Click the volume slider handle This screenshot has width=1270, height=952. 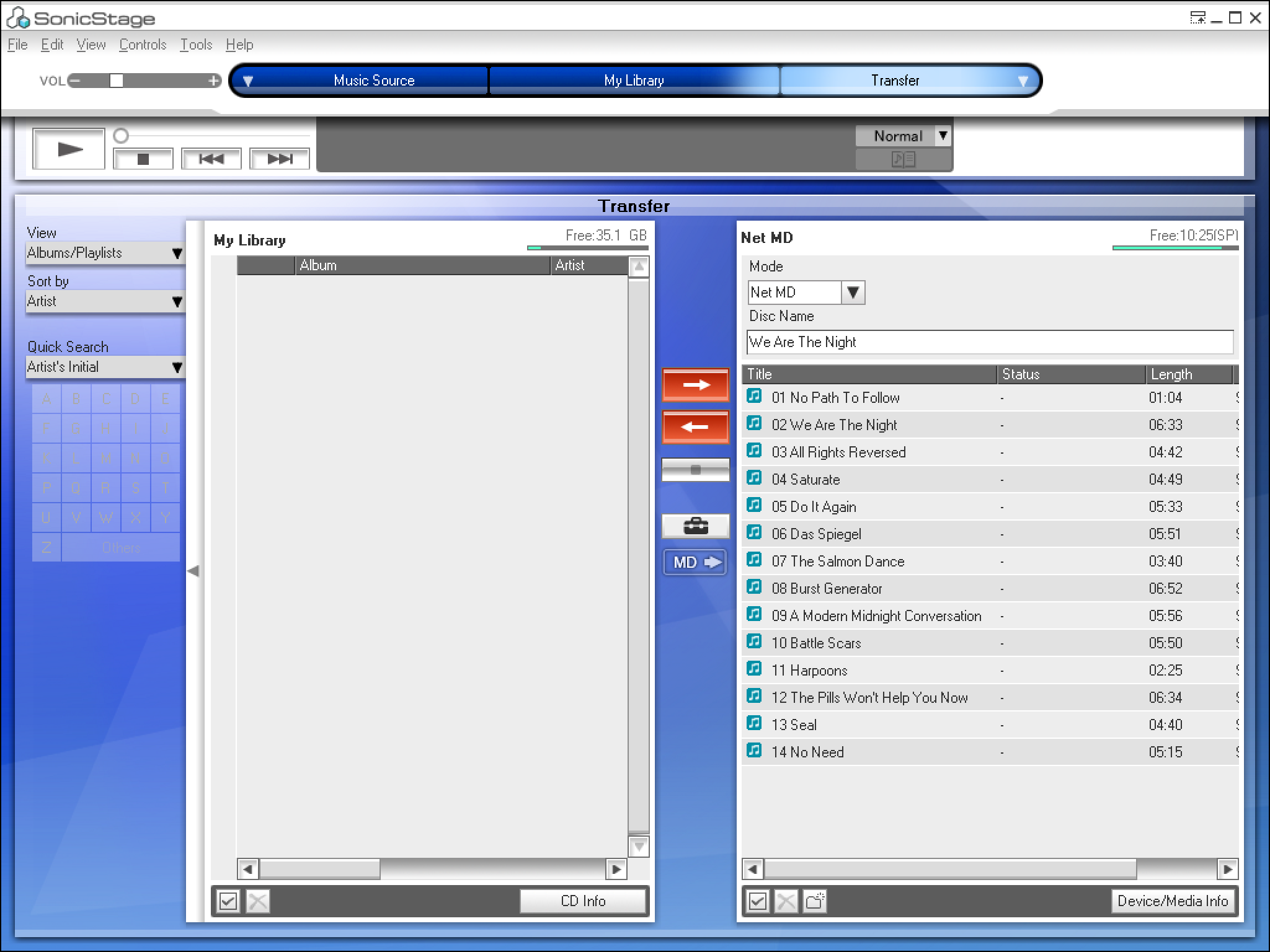[116, 81]
